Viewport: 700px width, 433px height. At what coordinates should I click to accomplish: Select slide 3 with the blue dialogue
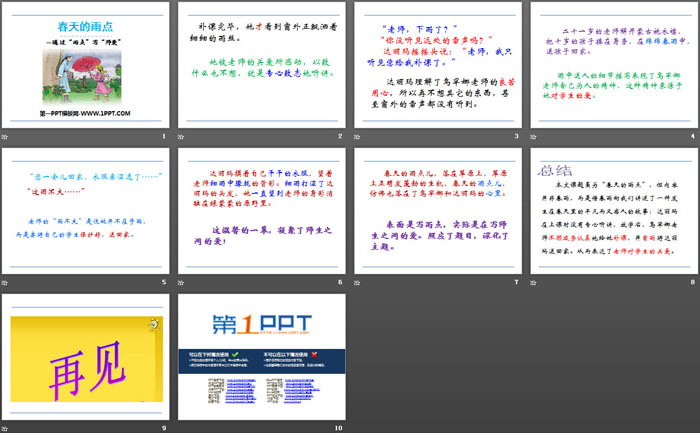tap(437, 63)
